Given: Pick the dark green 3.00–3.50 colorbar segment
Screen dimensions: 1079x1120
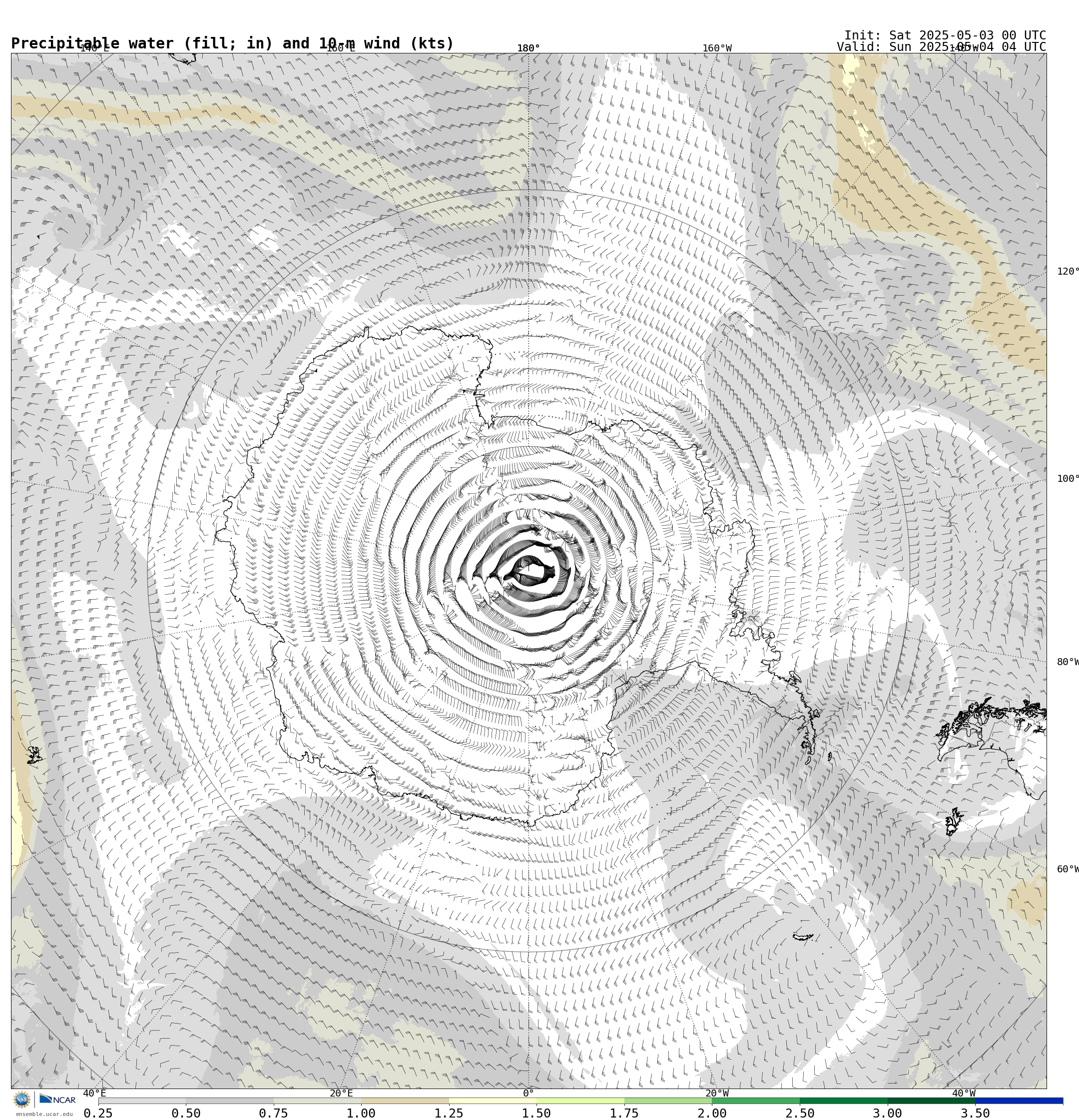Looking at the screenshot, I should 931,1101.
